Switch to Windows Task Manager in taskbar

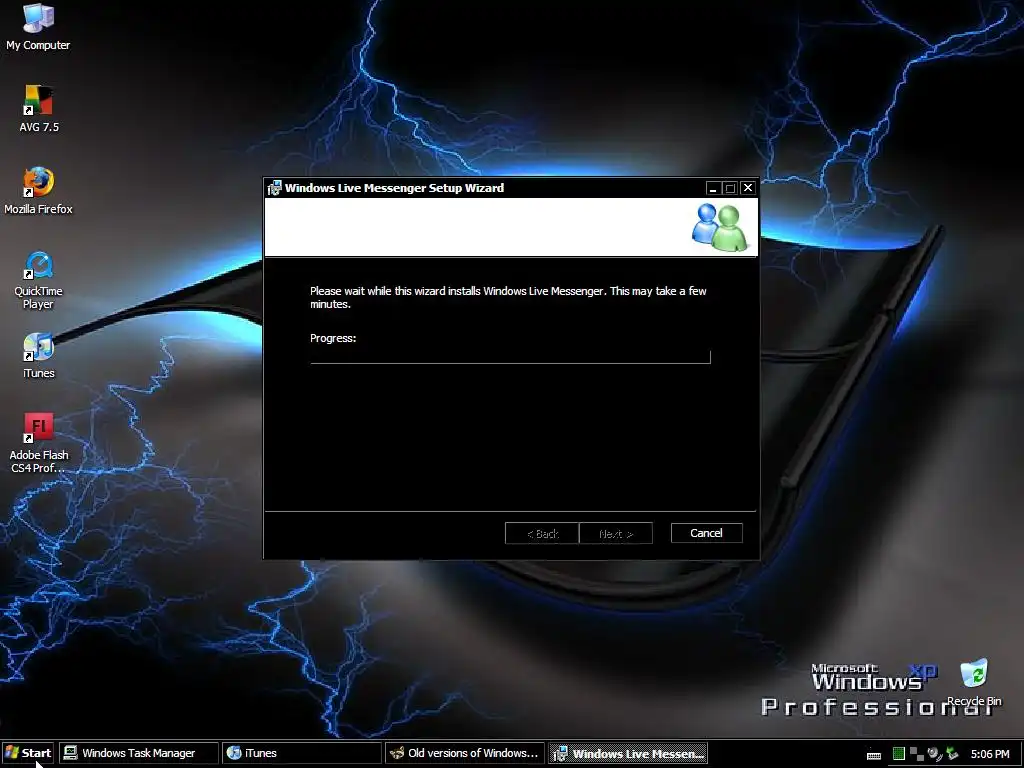(138, 753)
